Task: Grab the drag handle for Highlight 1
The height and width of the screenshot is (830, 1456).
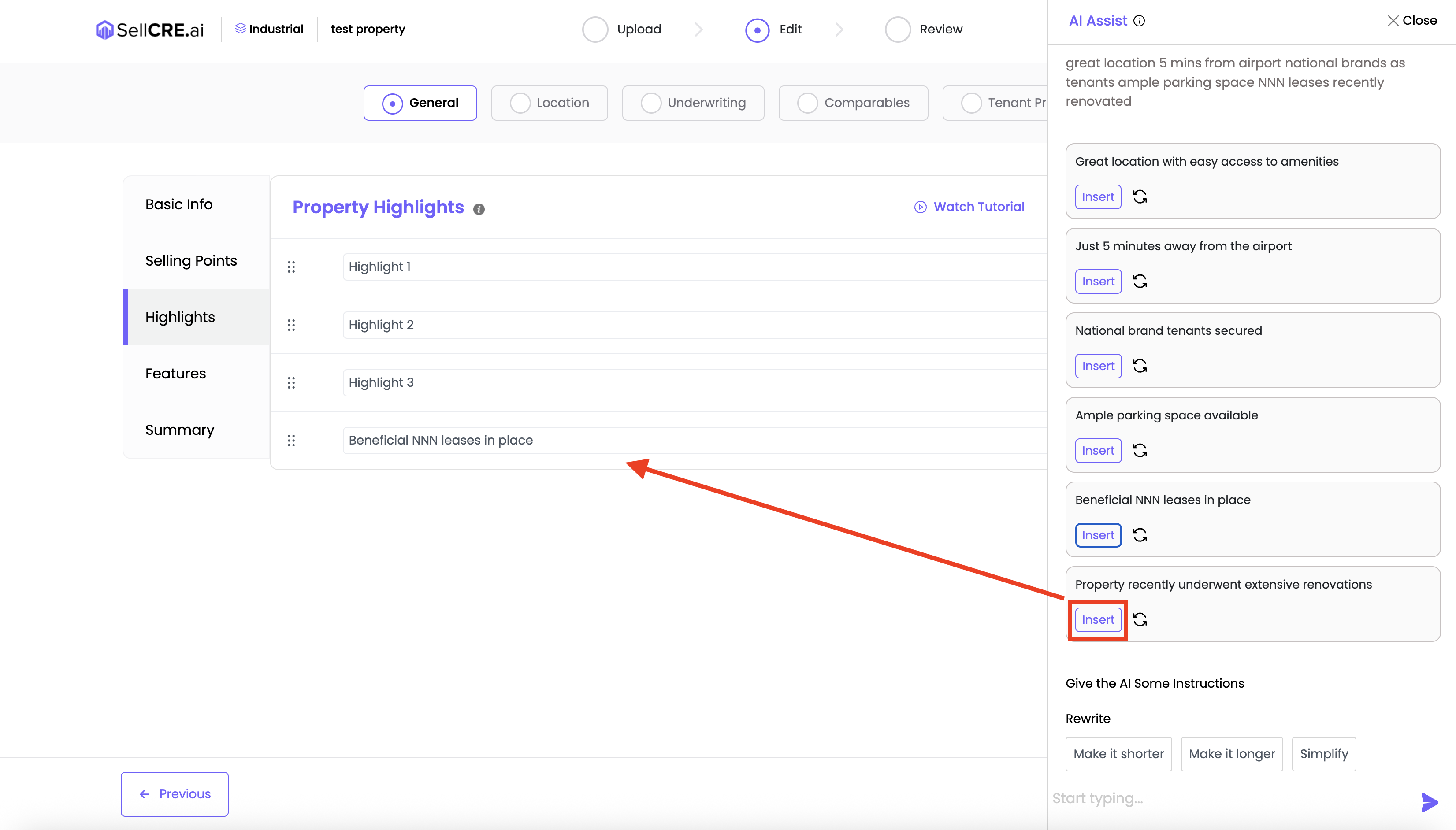Action: [291, 267]
